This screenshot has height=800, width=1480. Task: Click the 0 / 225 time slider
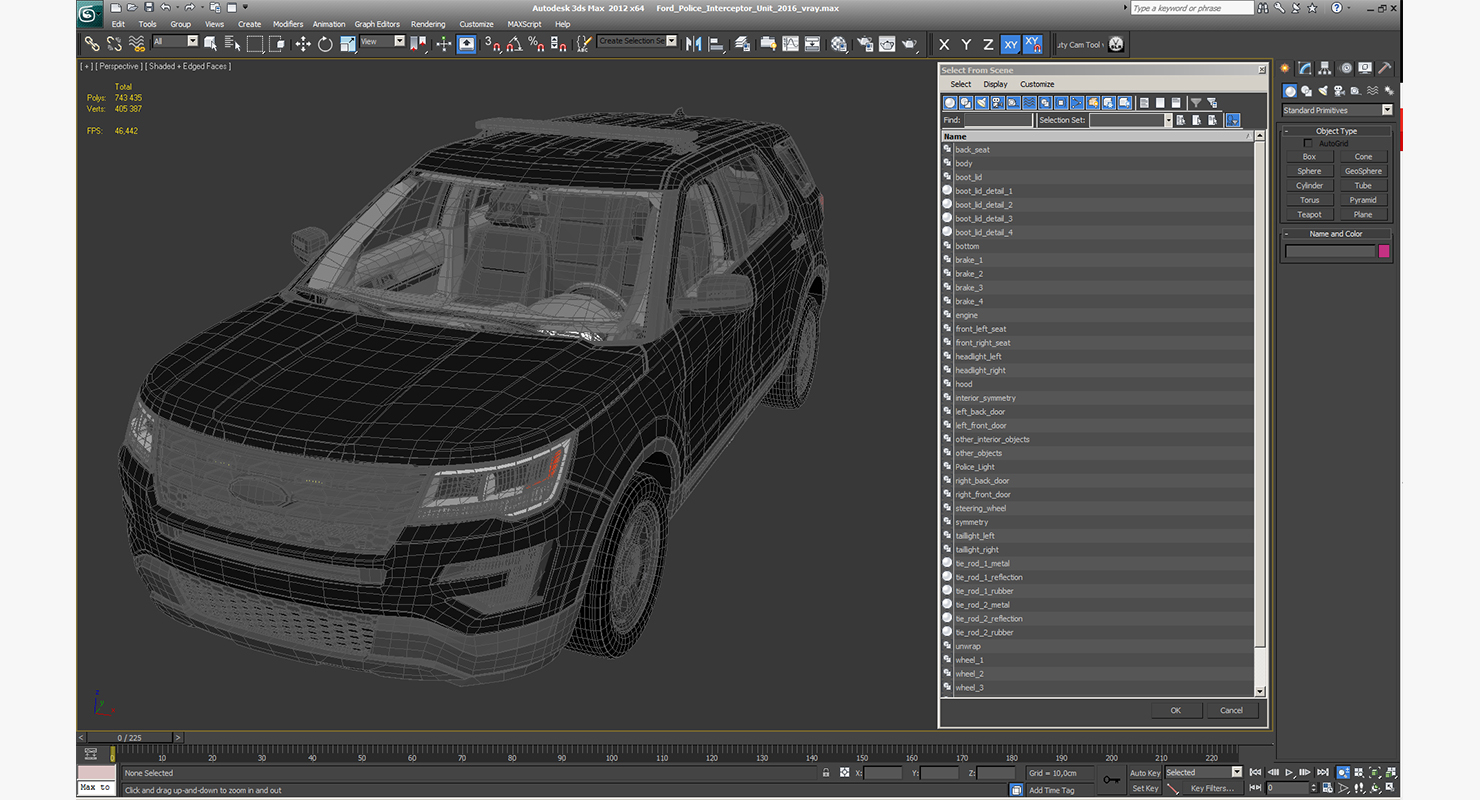click(x=130, y=738)
